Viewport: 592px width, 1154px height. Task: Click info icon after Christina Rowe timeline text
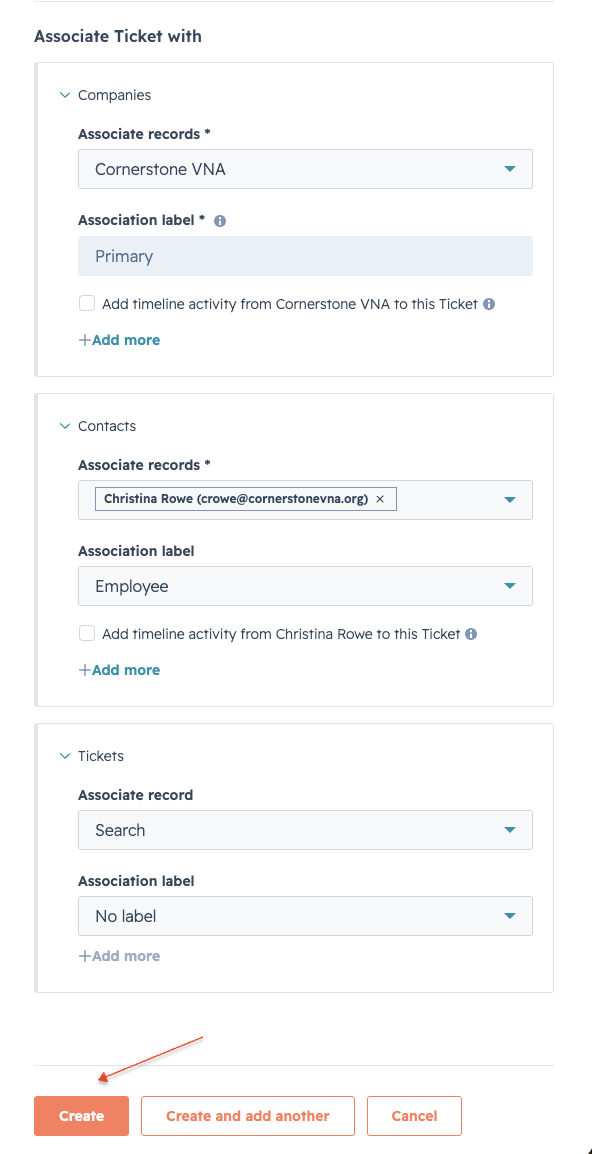[x=471, y=634]
